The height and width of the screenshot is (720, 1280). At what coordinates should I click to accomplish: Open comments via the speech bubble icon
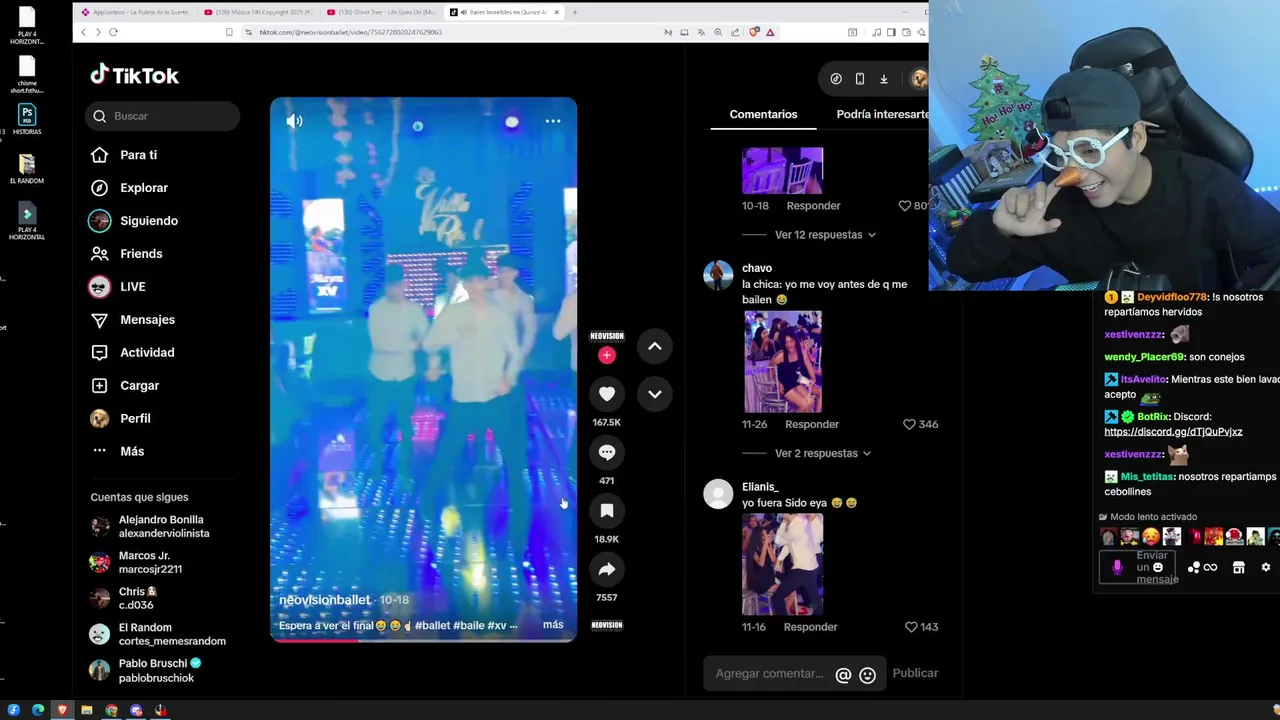click(607, 452)
